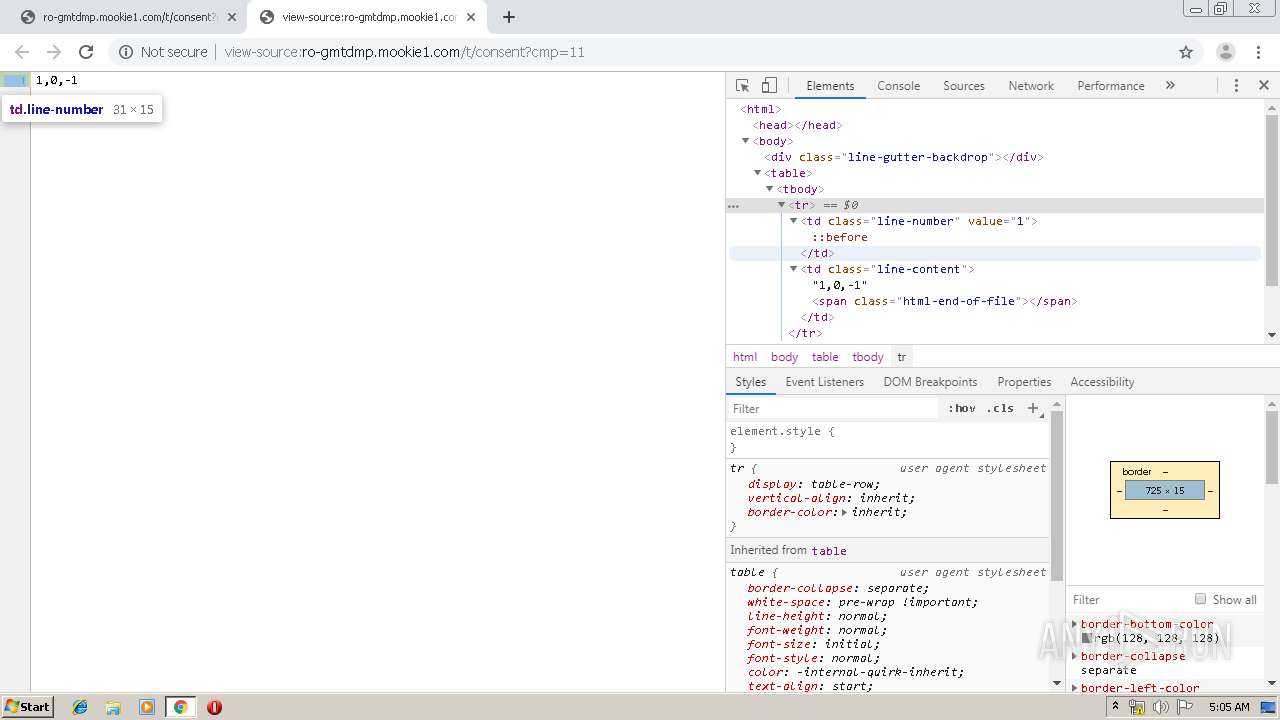Bookmark this page with the star icon
The width and height of the screenshot is (1280, 720).
point(1186,52)
